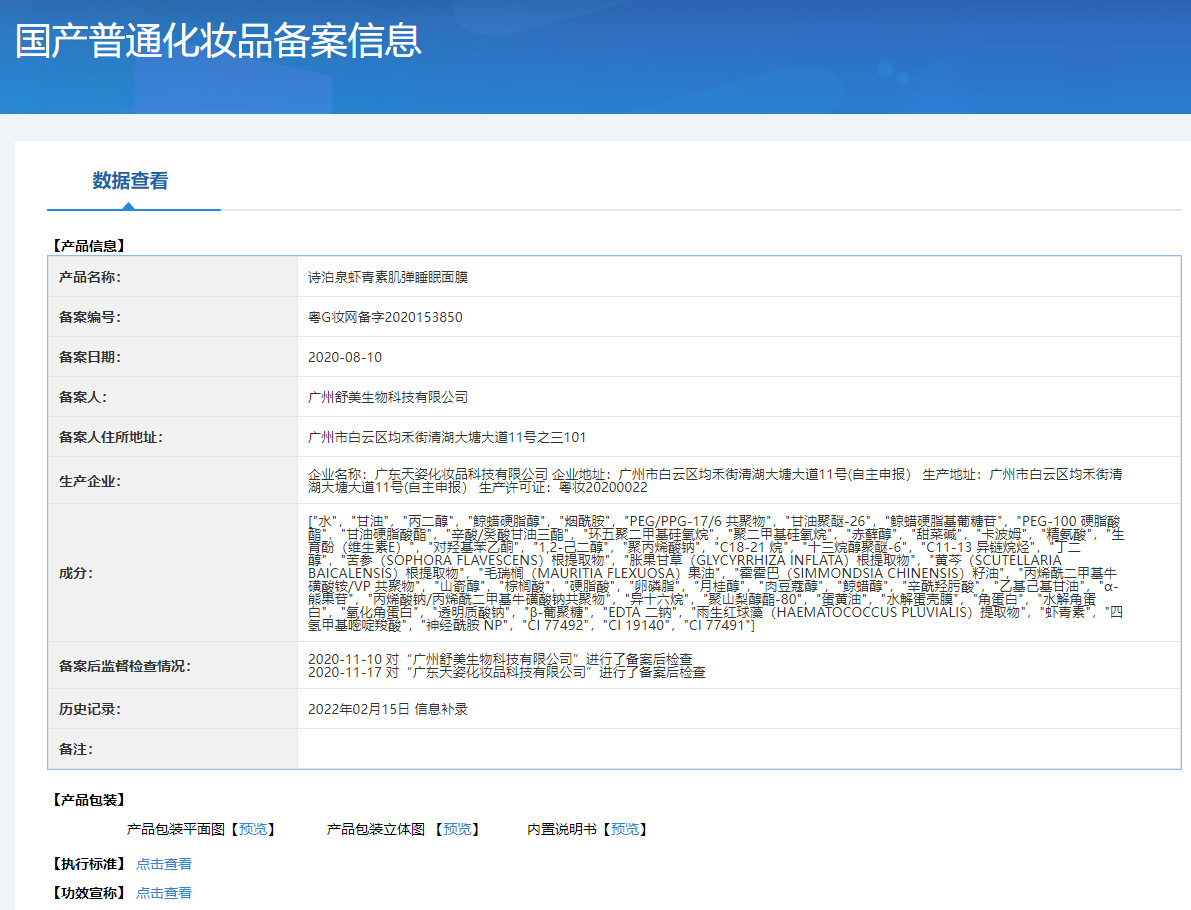Screen dimensions: 1191x910
Task: Click the triangle indicator beneath 数据查看
Action: pyautogui.click(x=127, y=206)
